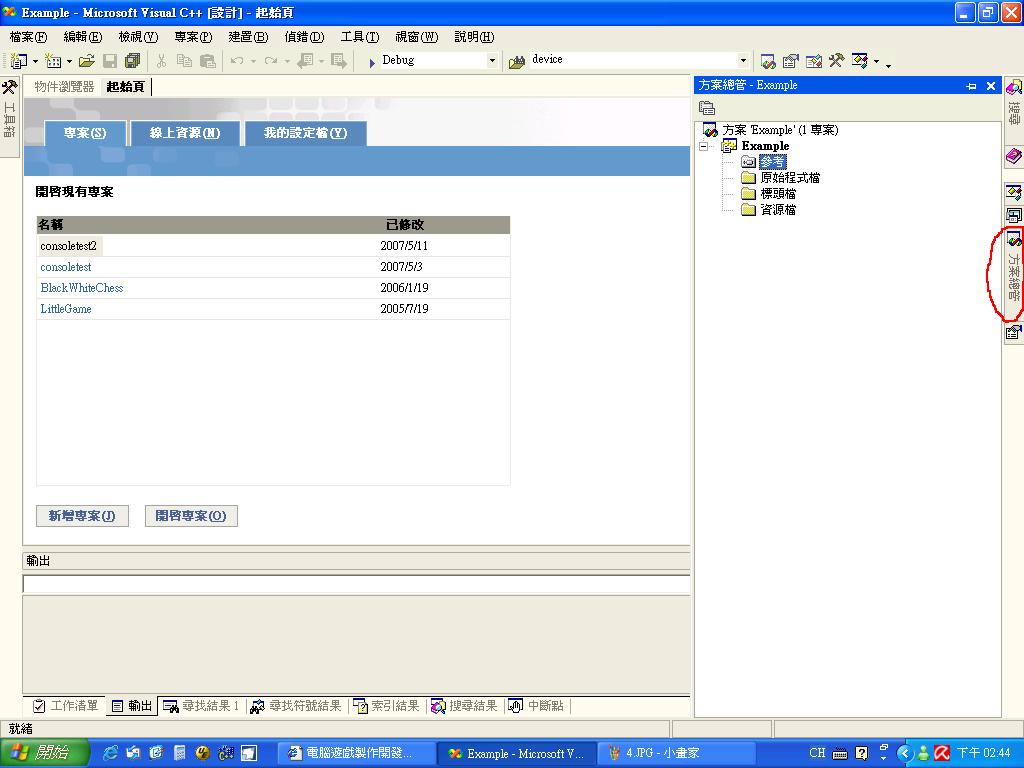Image resolution: width=1024 pixels, height=768 pixels.
Task: Expand the Add New Item dropdown arrow
Action: click(69, 61)
